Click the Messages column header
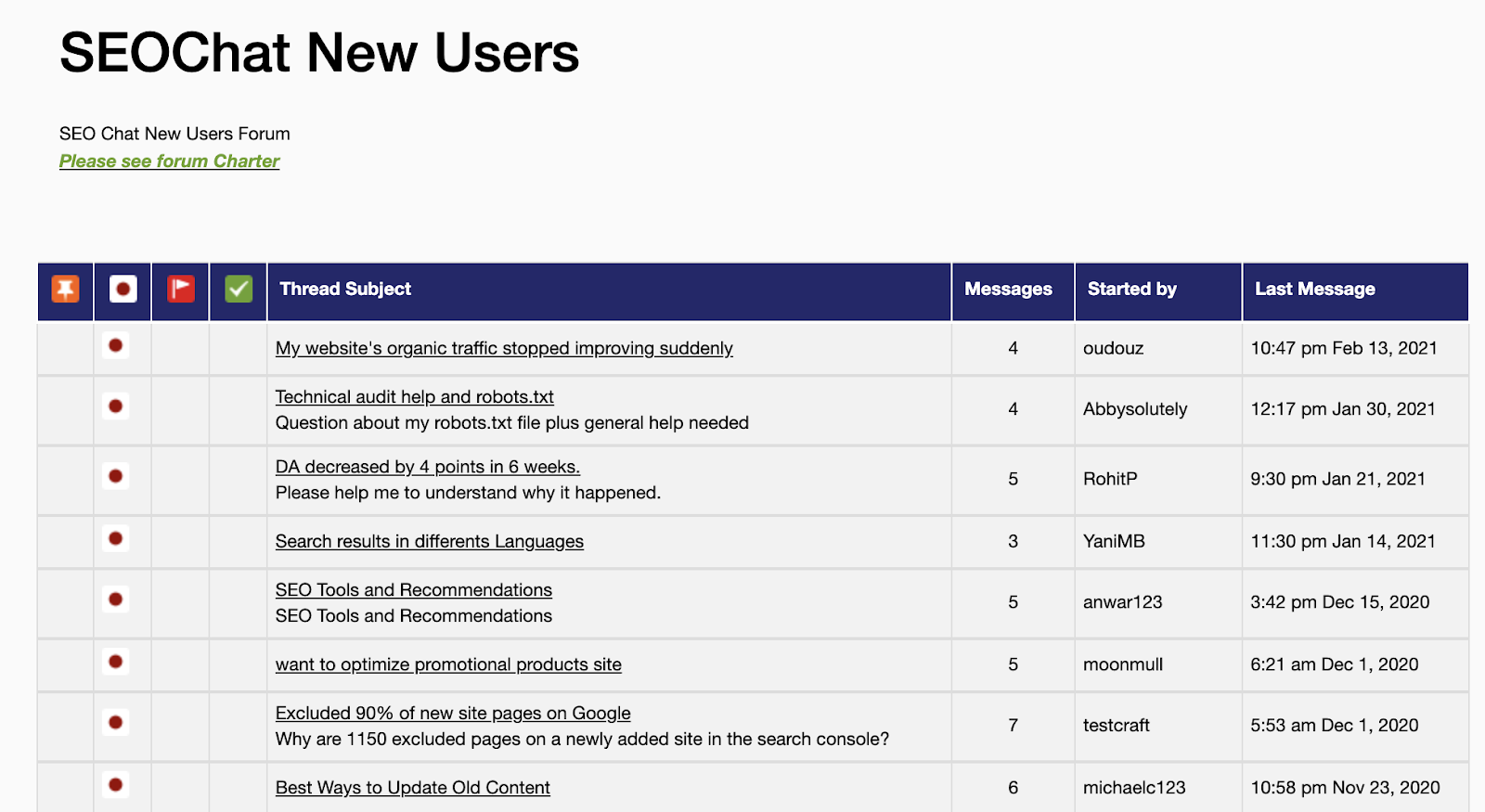 1008,290
